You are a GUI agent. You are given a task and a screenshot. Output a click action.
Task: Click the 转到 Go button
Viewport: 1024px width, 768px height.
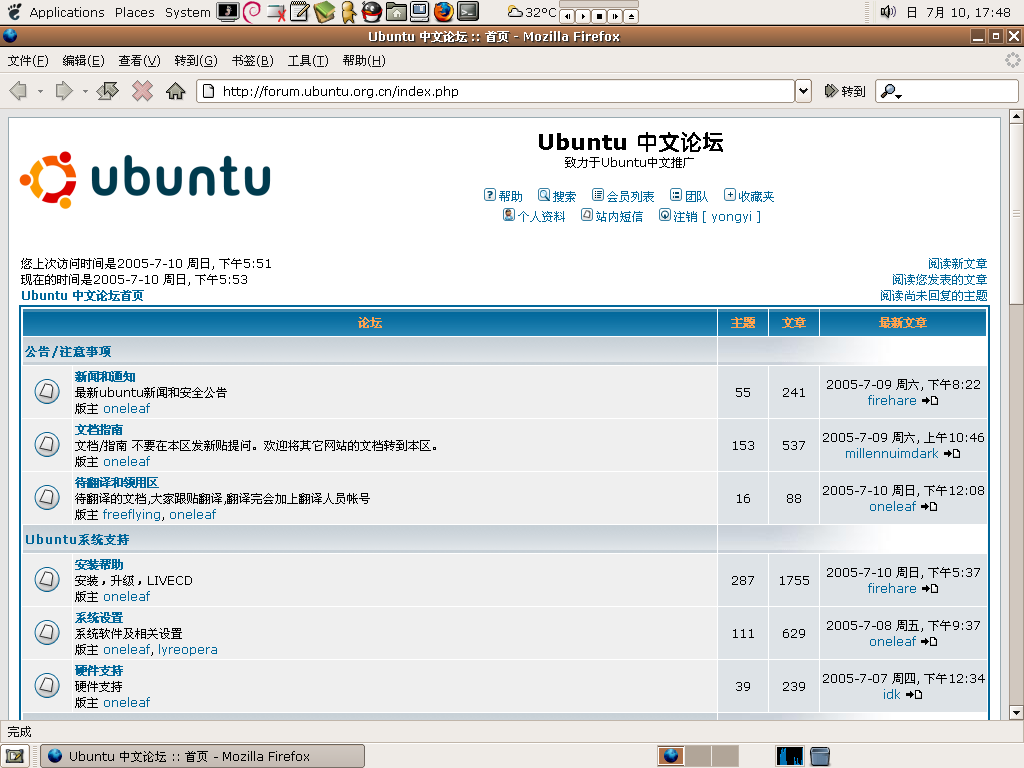[x=845, y=91]
